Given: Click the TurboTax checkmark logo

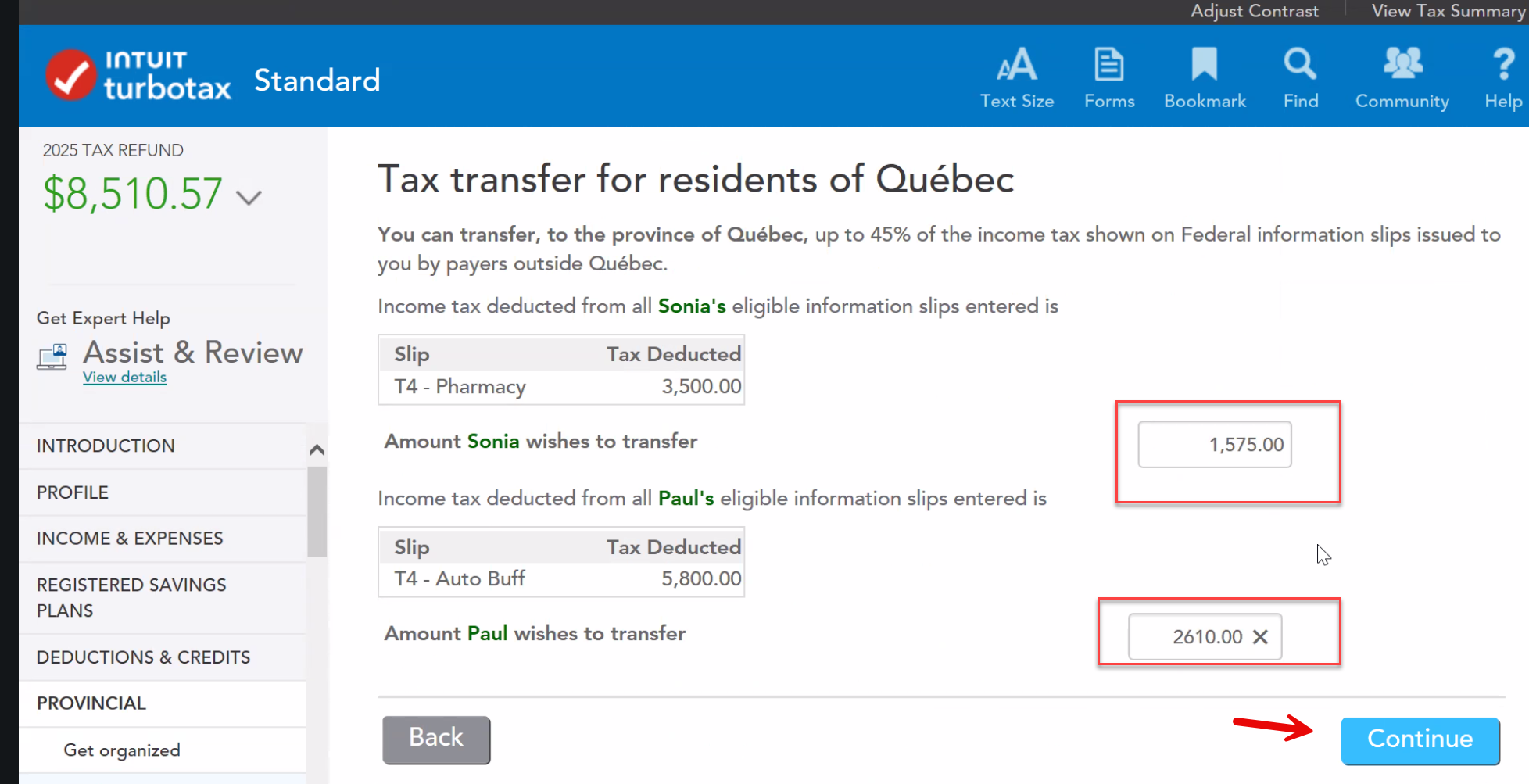Looking at the screenshot, I should click(x=70, y=76).
